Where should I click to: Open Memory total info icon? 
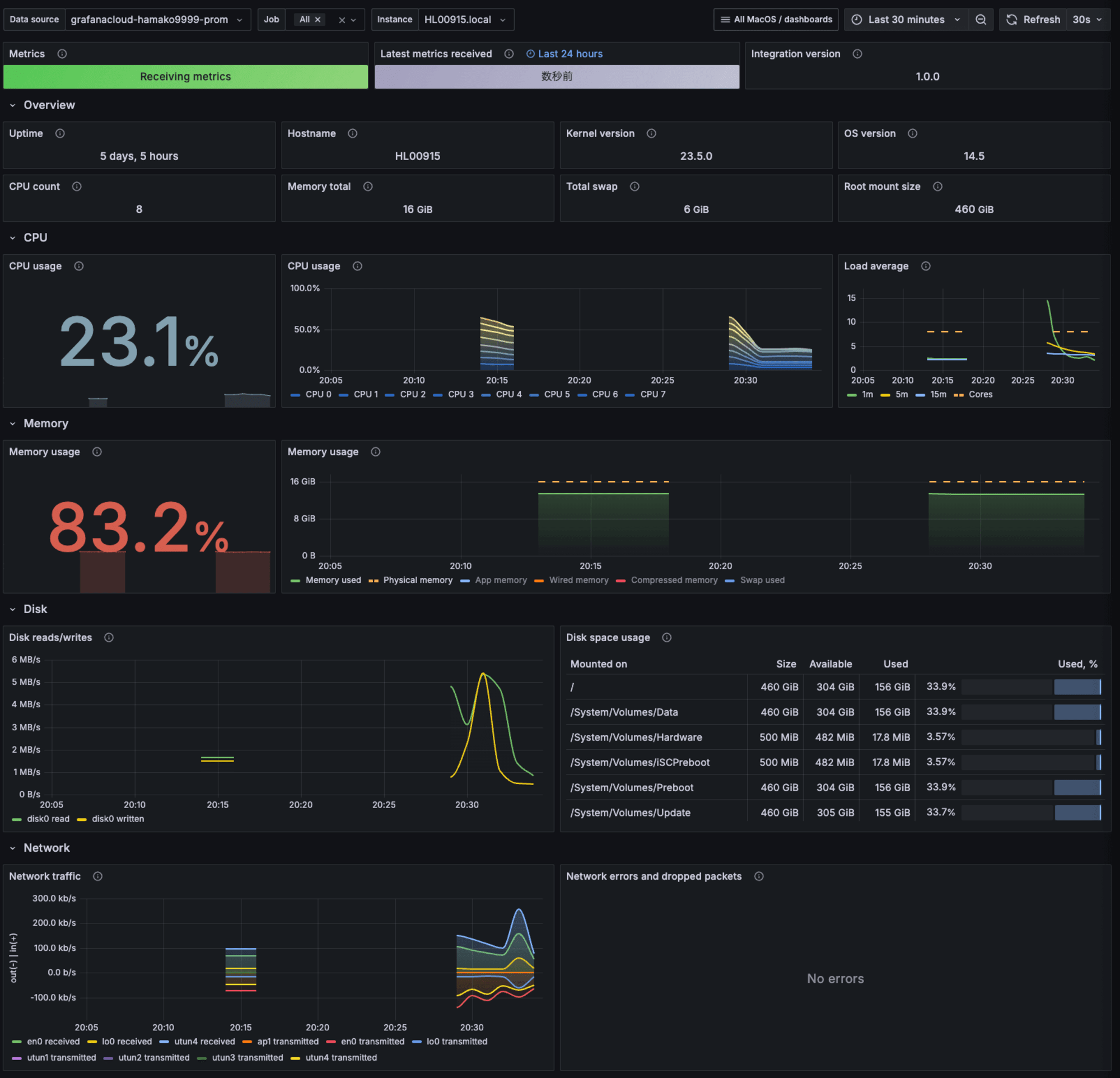368,186
